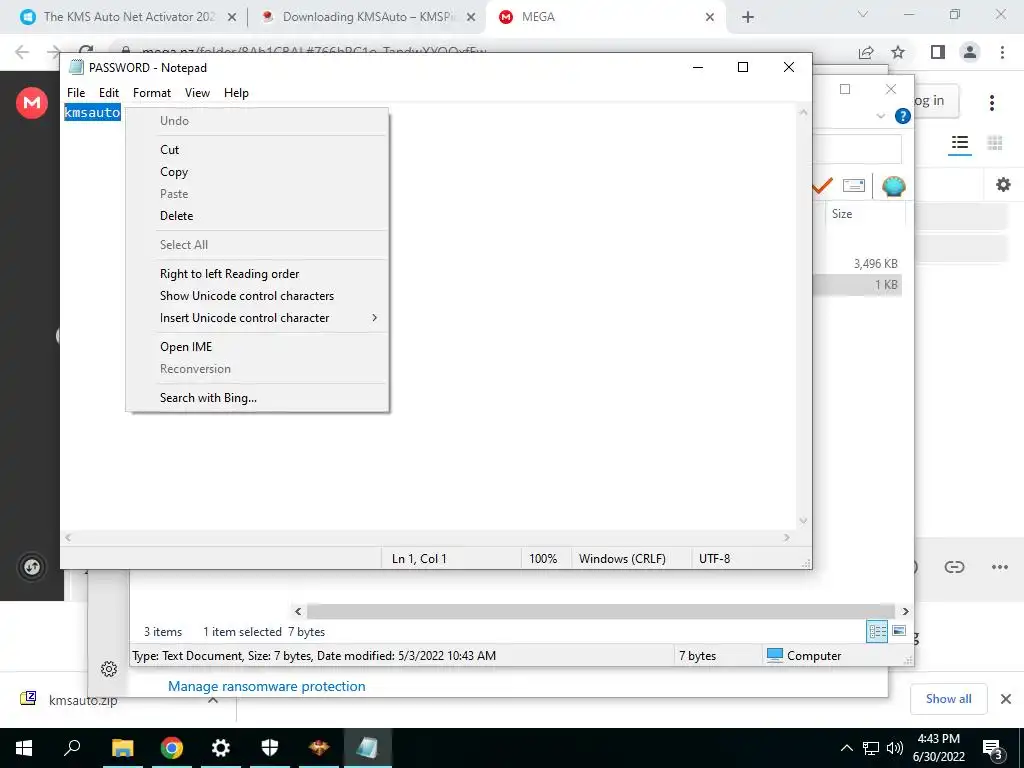
Task: Switch Explorer to details view icon
Action: [877, 631]
